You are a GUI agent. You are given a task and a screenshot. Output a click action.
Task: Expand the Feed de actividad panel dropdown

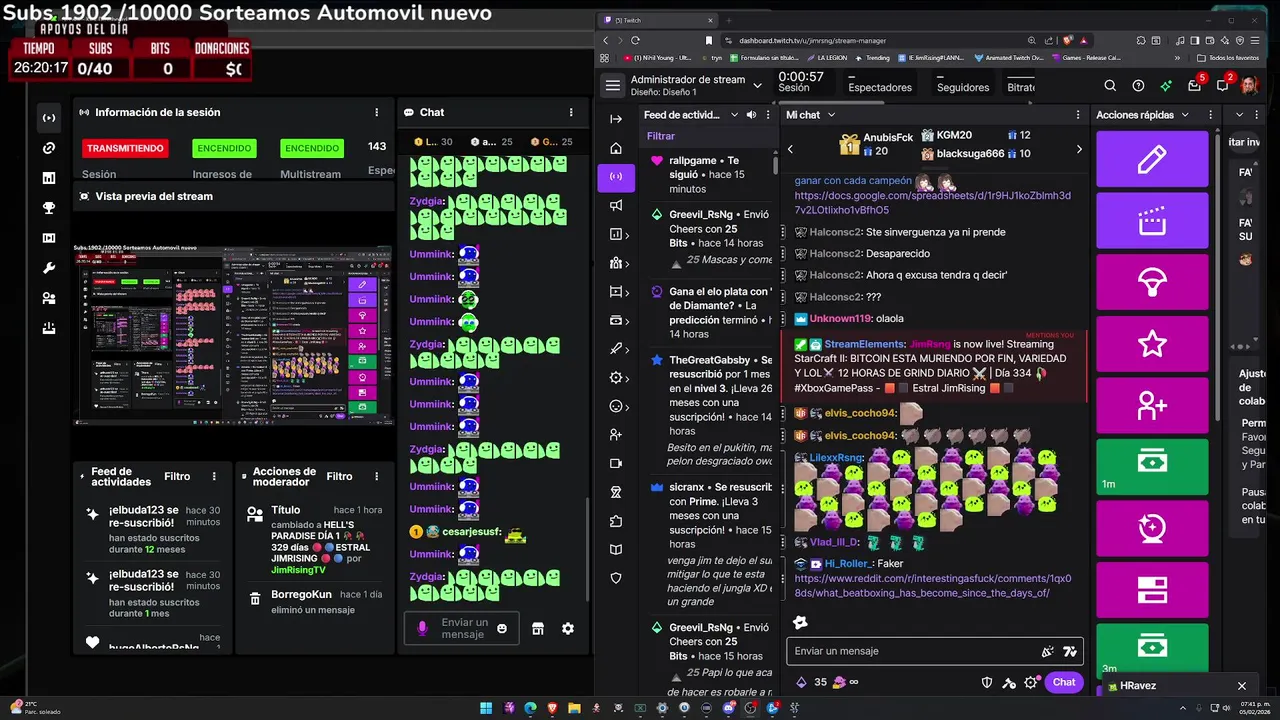tap(734, 115)
